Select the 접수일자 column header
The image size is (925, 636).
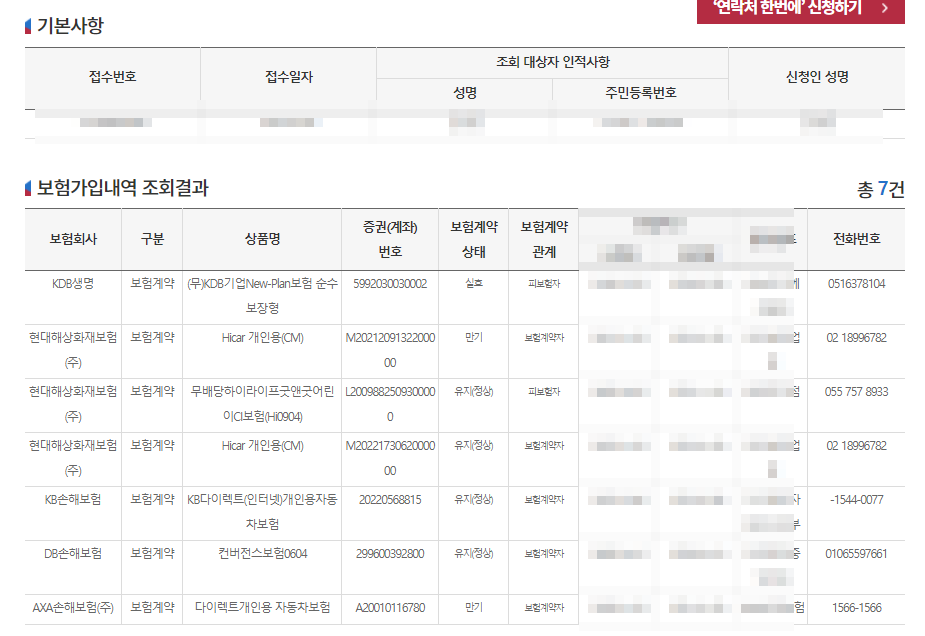coord(288,77)
